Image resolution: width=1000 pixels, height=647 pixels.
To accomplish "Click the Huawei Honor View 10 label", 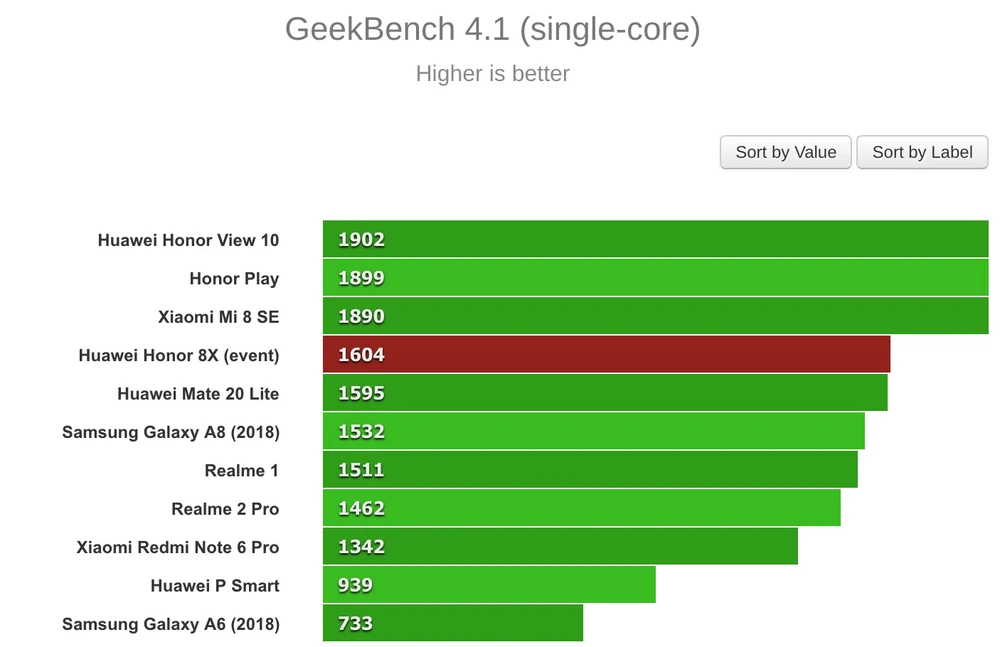I will click(188, 240).
